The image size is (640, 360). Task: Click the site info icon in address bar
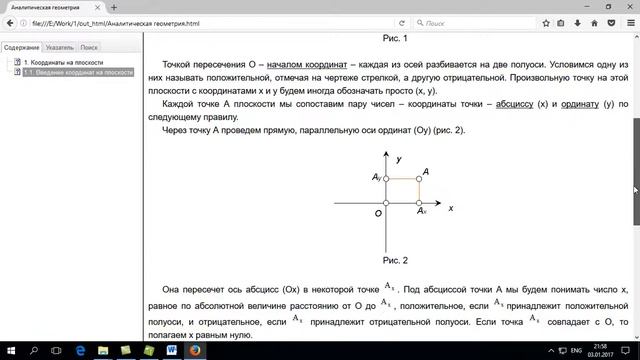[x=23, y=23]
